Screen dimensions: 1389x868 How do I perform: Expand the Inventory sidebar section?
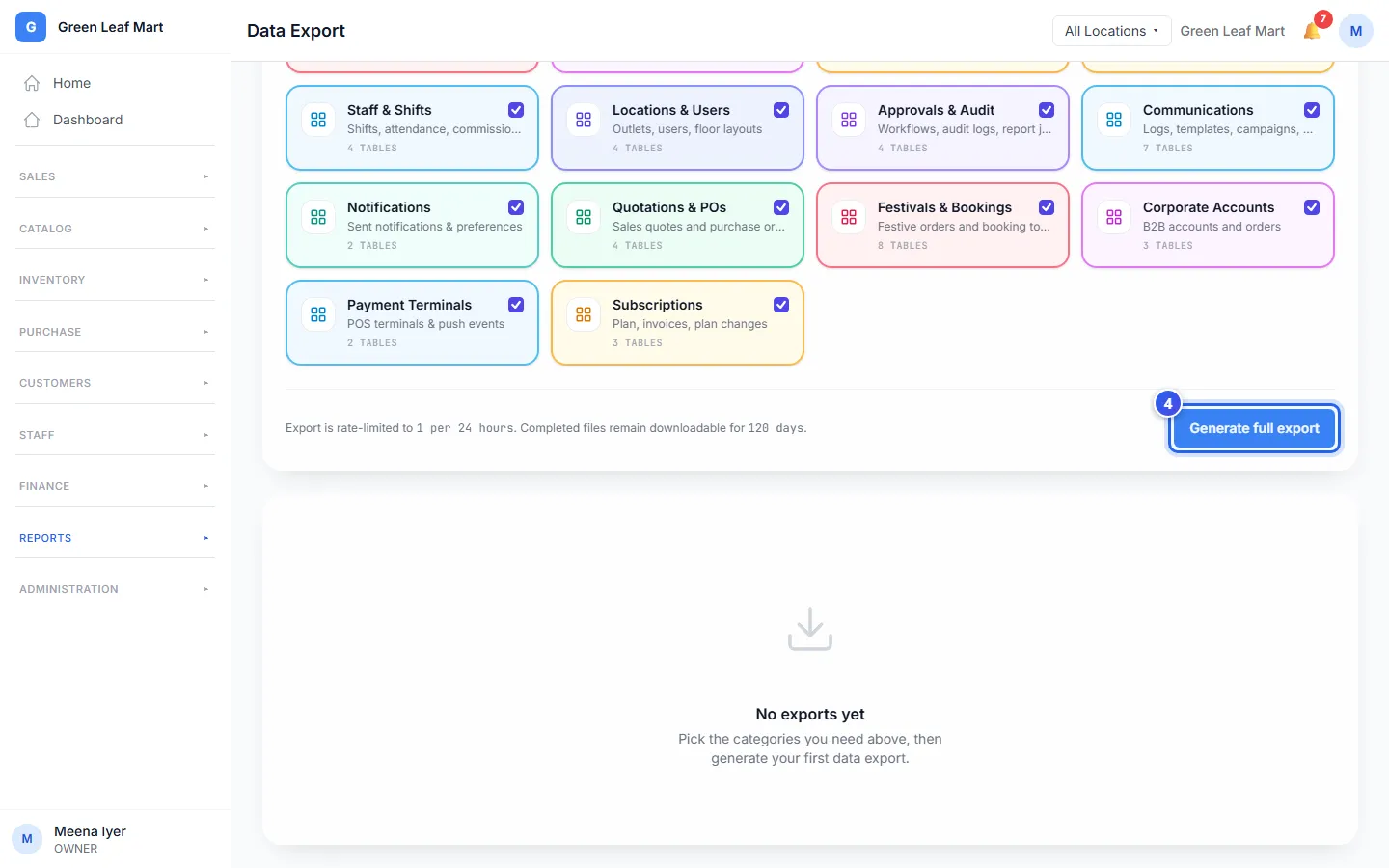pyautogui.click(x=116, y=280)
